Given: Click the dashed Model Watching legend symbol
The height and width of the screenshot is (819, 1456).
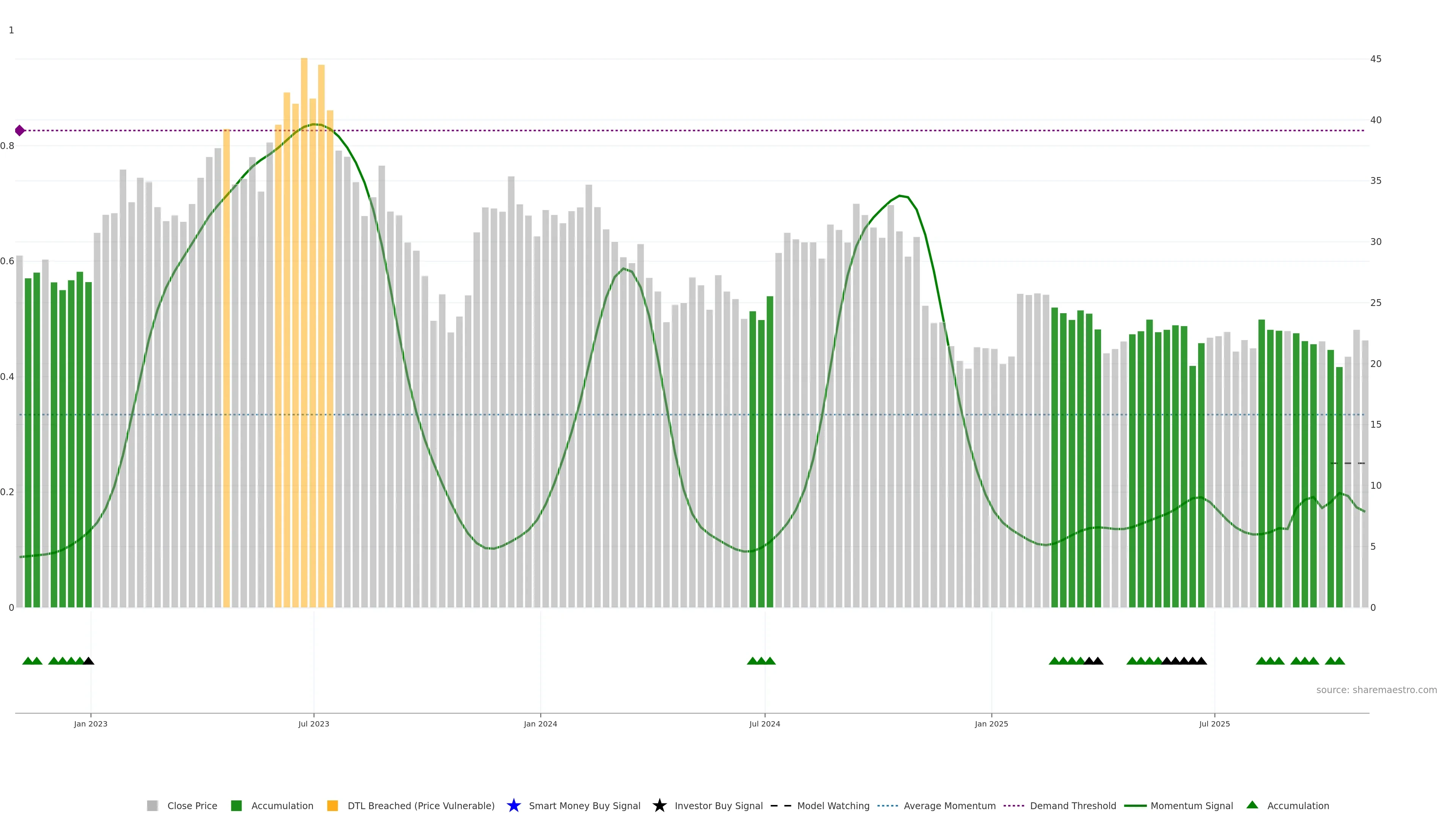Looking at the screenshot, I should coord(781,805).
